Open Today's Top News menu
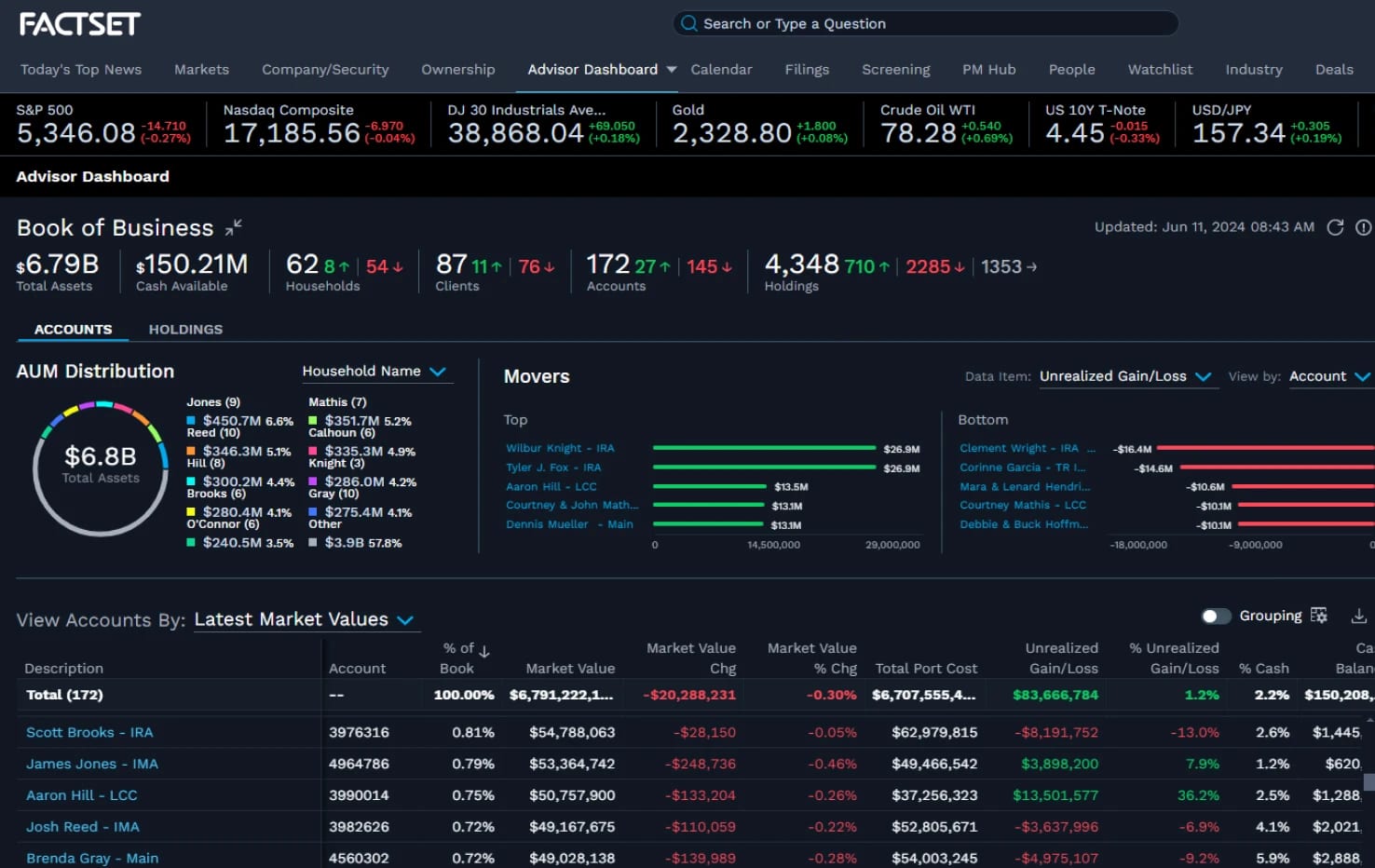Image resolution: width=1375 pixels, height=868 pixels. click(x=81, y=70)
